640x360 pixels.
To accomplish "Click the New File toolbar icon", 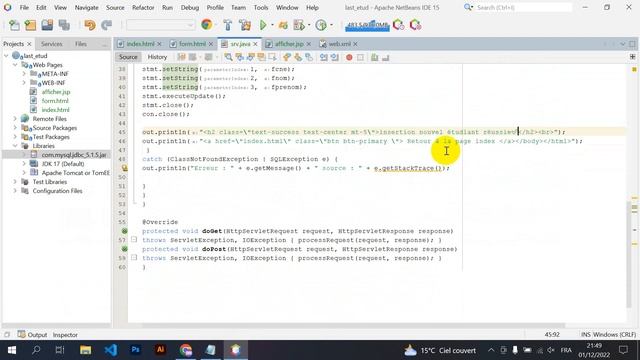I will pos(14,25).
